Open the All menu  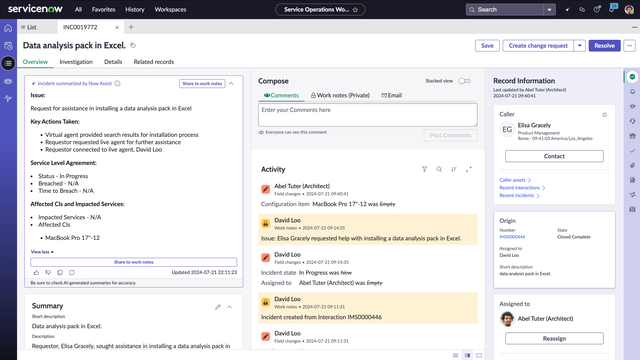(x=78, y=9)
